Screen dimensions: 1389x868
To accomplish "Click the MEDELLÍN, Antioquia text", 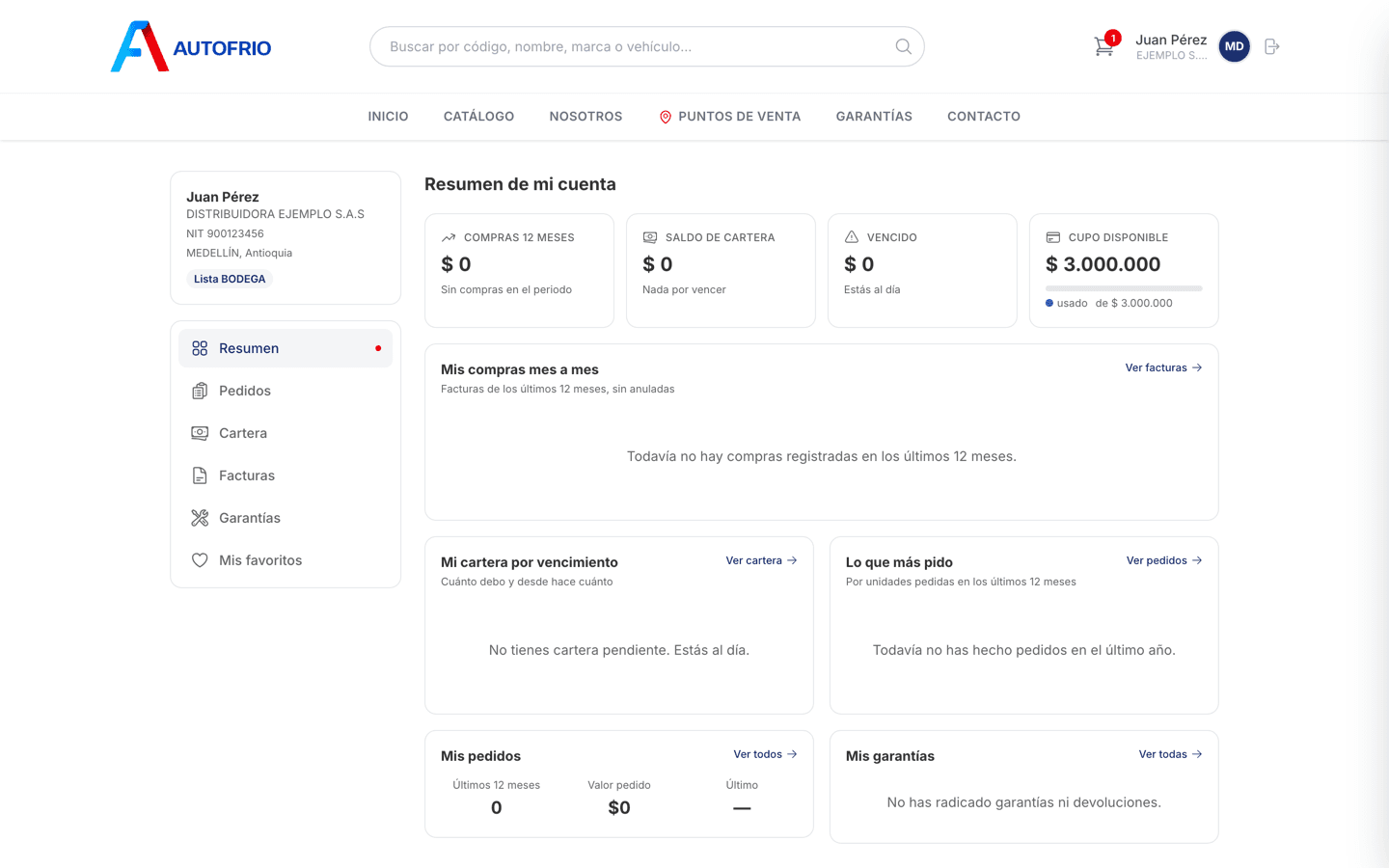I will pyautogui.click(x=239, y=253).
